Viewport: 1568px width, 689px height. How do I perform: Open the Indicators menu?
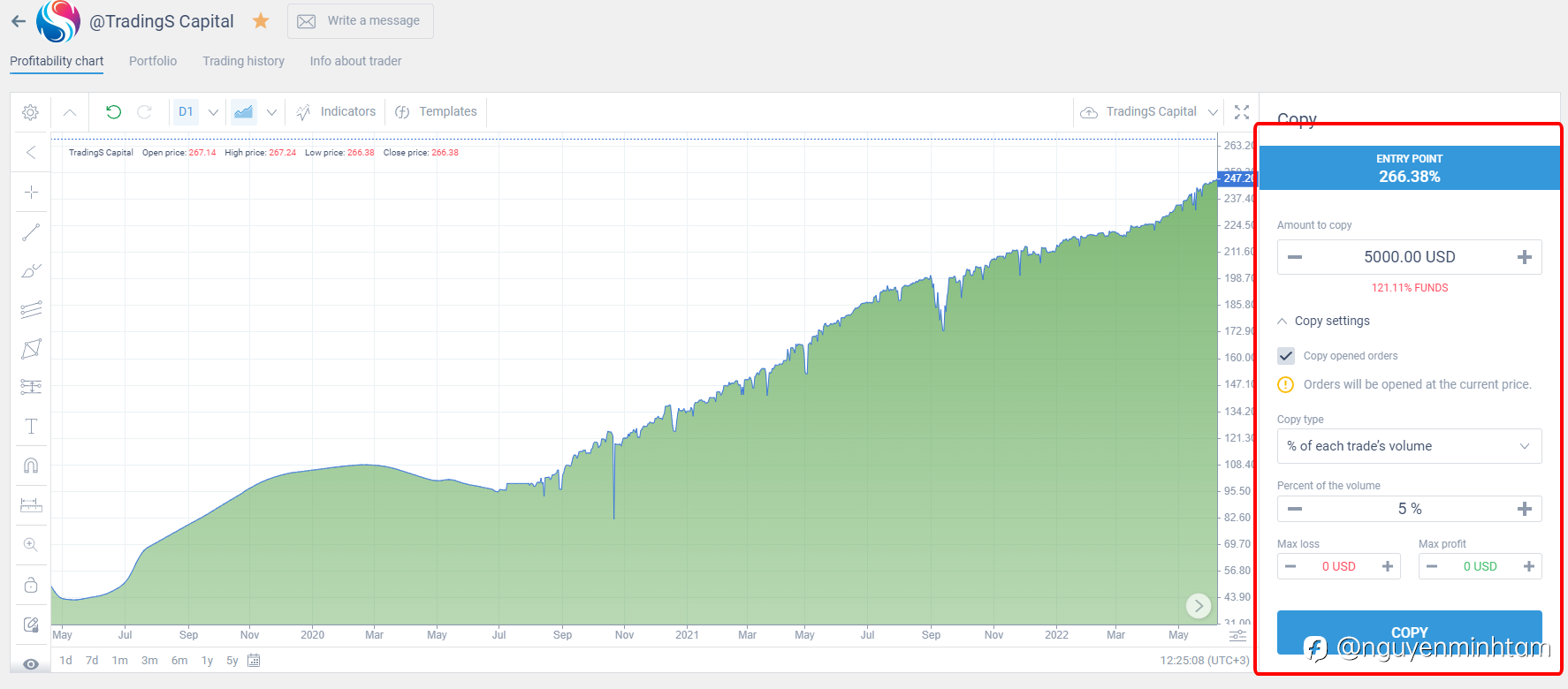[336, 112]
